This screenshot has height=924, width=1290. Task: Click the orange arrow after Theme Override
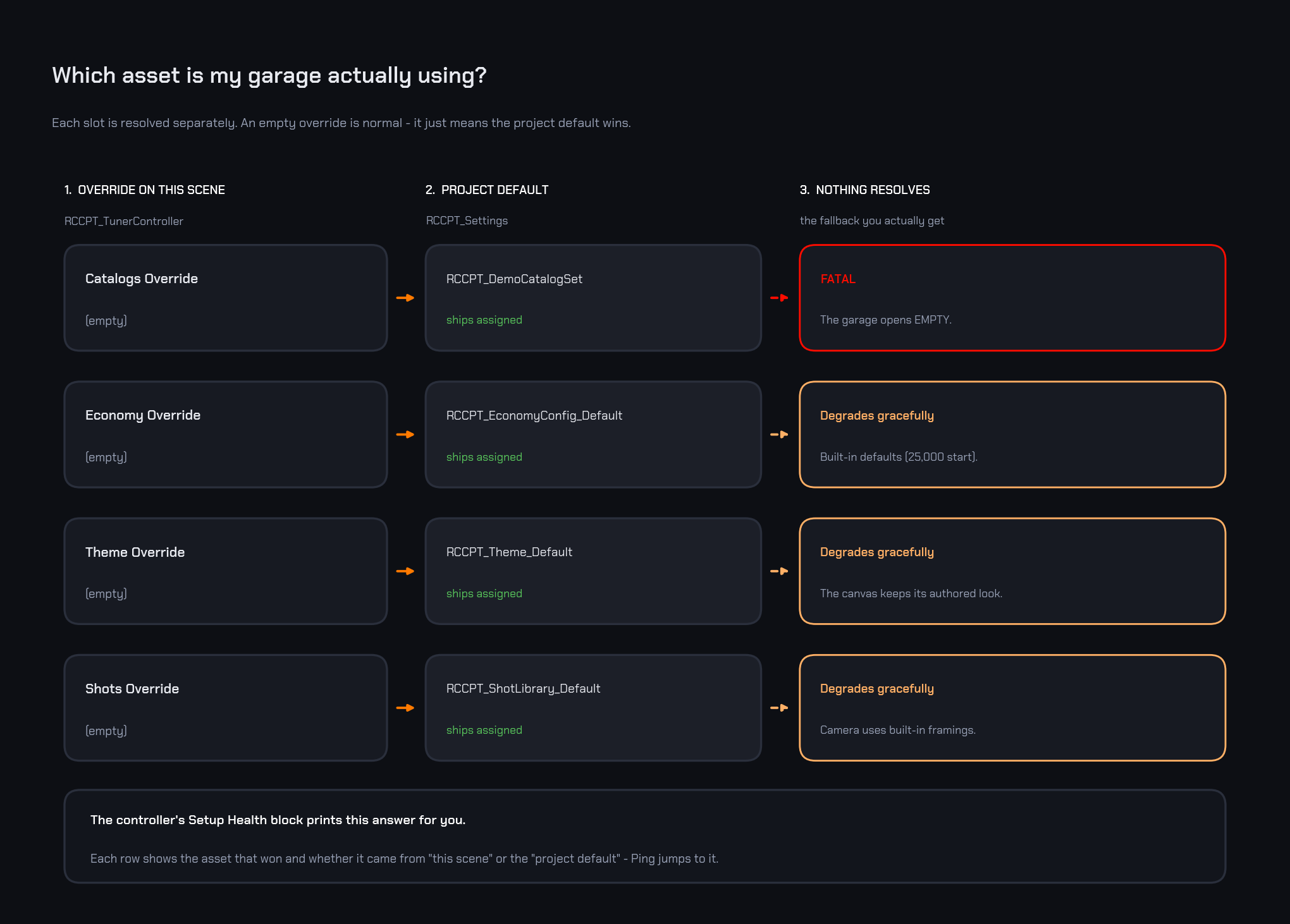(405, 571)
